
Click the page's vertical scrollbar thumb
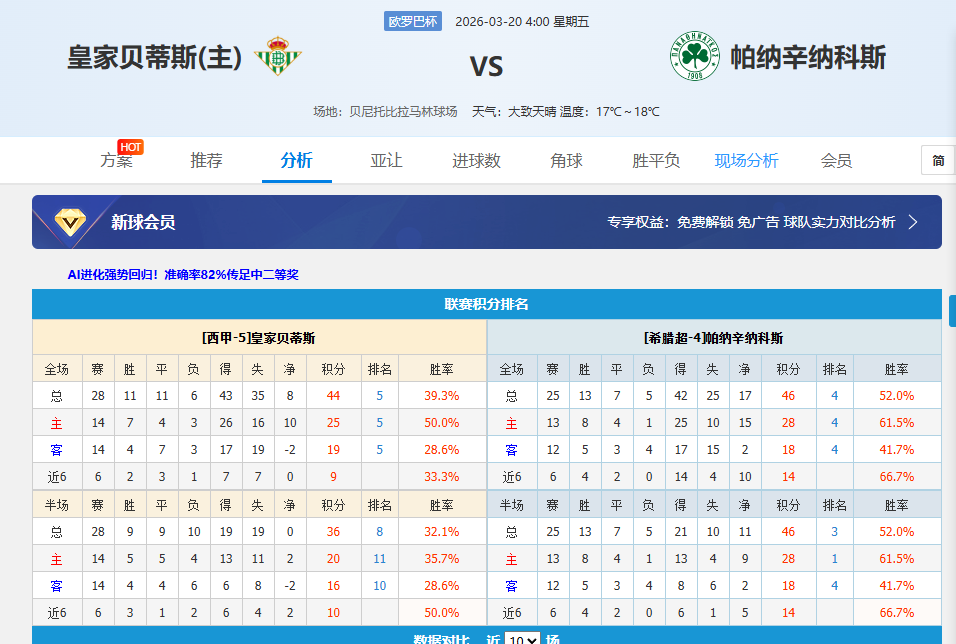(x=951, y=310)
